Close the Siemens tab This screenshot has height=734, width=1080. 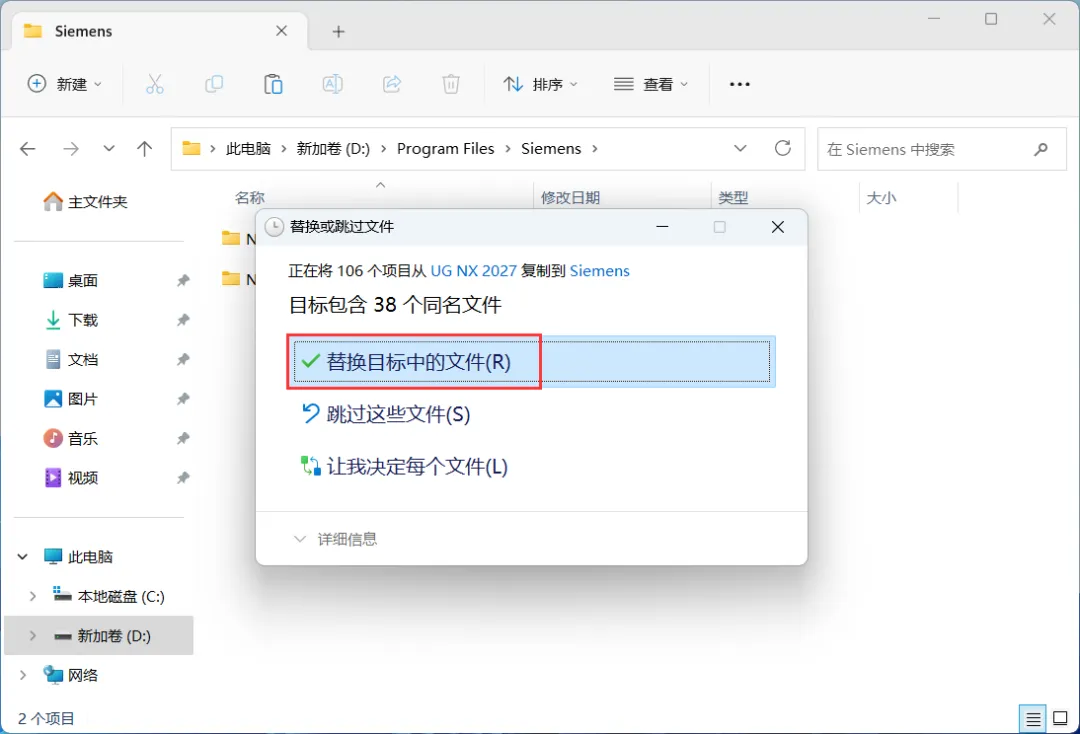[281, 31]
